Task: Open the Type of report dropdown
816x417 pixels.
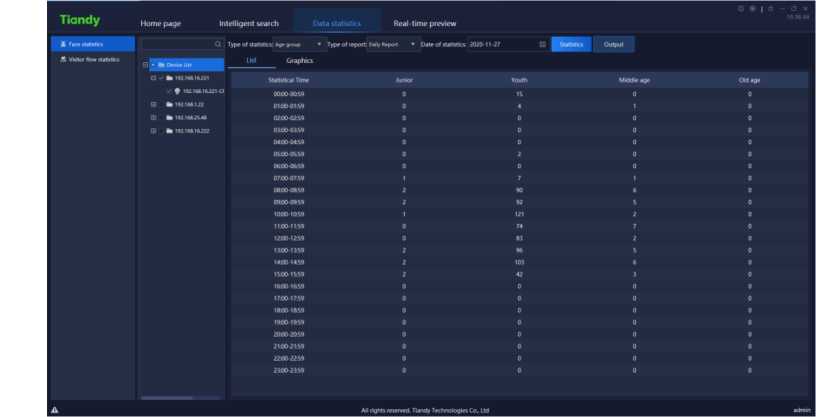Action: pos(394,45)
